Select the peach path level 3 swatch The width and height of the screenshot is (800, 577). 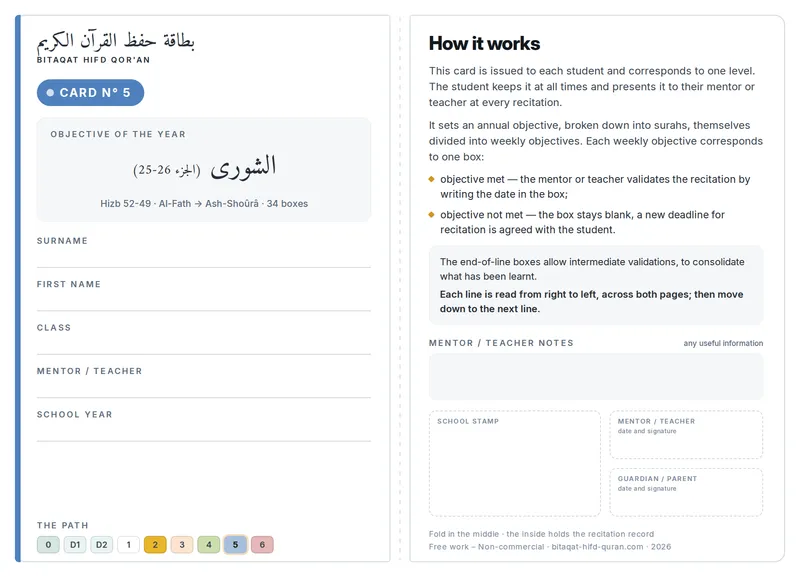point(182,544)
